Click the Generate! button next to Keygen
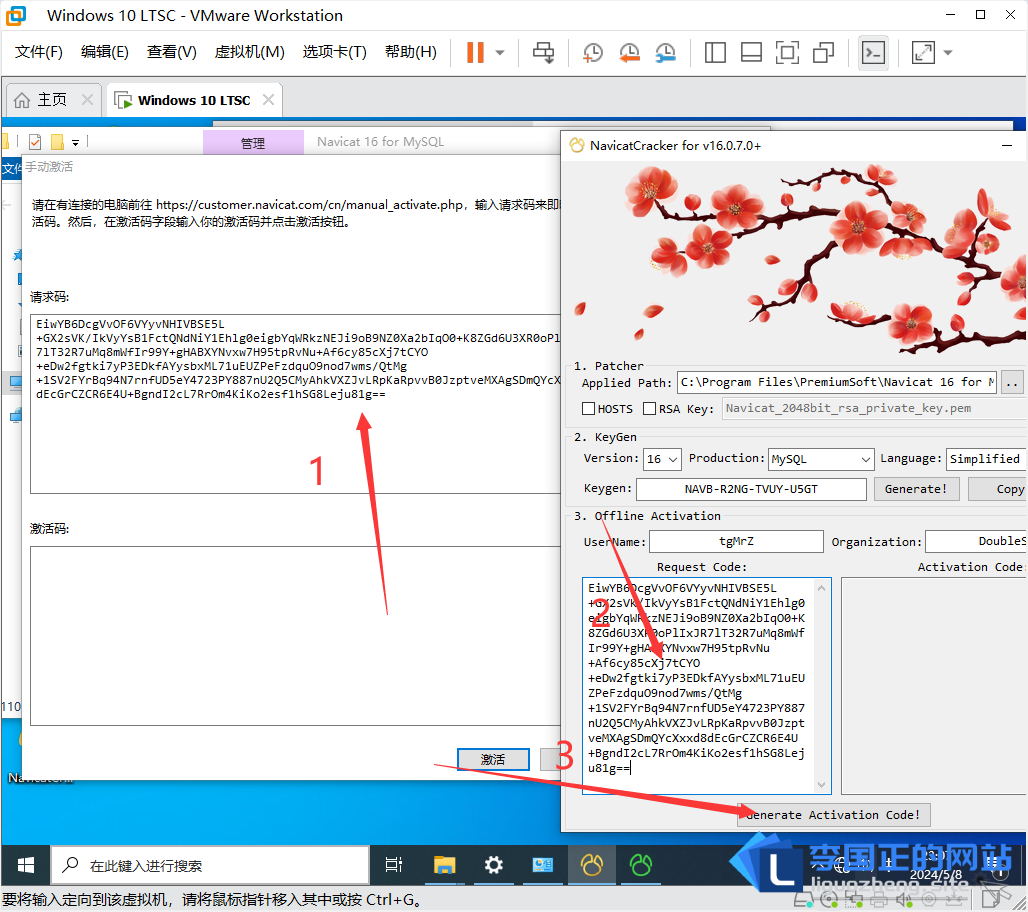The height and width of the screenshot is (912, 1028). [916, 489]
